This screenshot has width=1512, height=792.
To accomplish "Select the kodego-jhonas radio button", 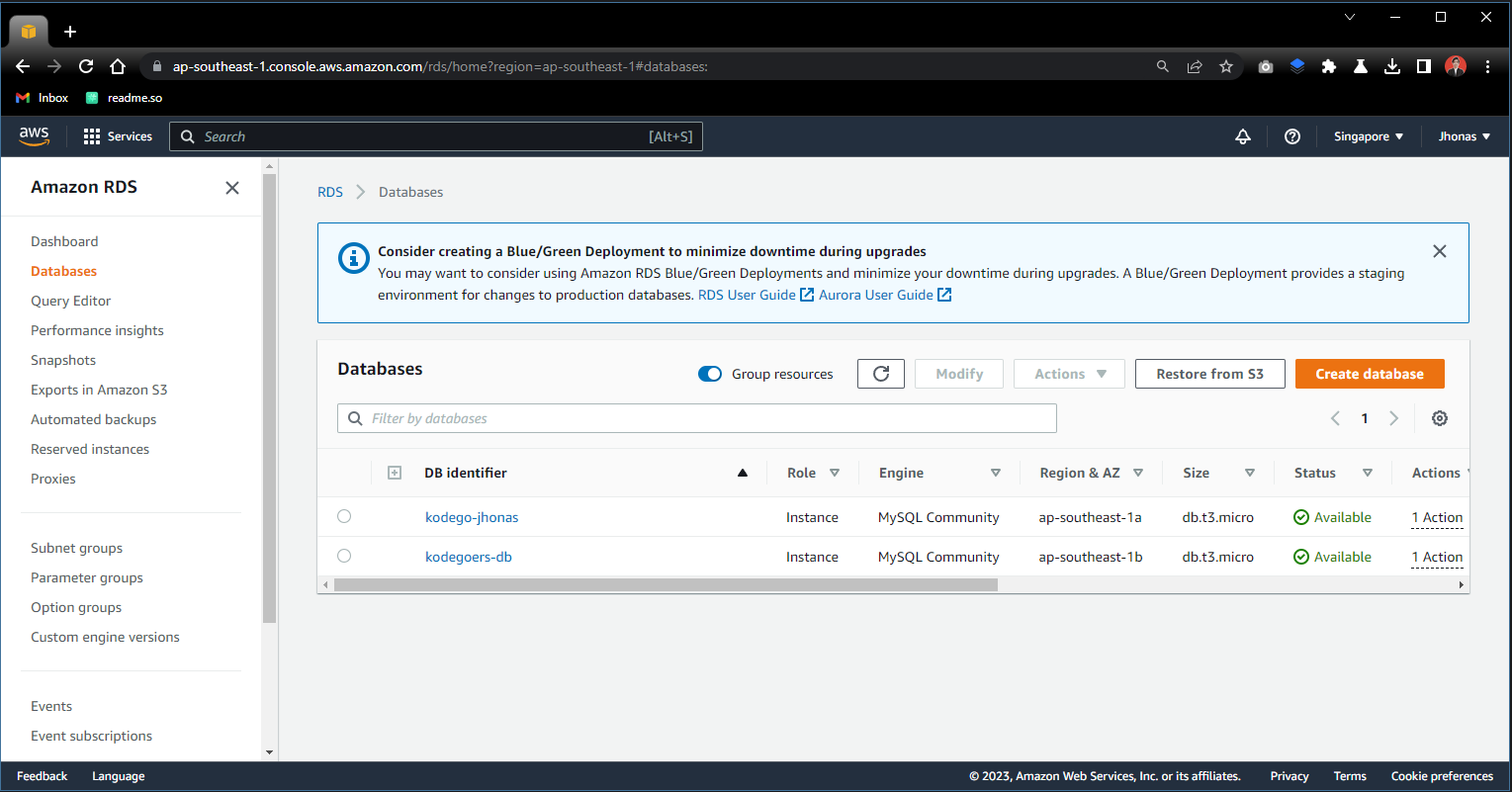I will (x=344, y=516).
